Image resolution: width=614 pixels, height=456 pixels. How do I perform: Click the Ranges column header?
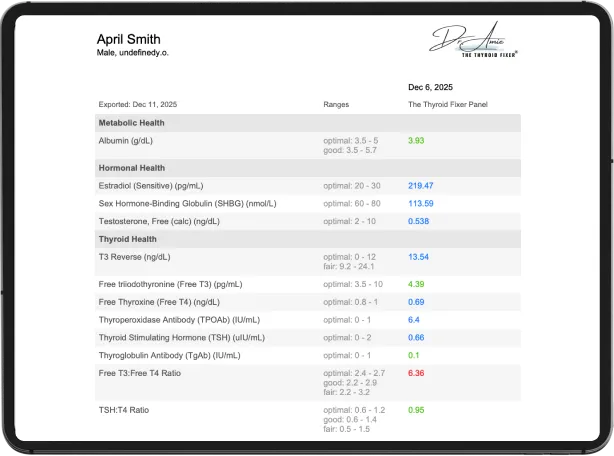coord(336,105)
